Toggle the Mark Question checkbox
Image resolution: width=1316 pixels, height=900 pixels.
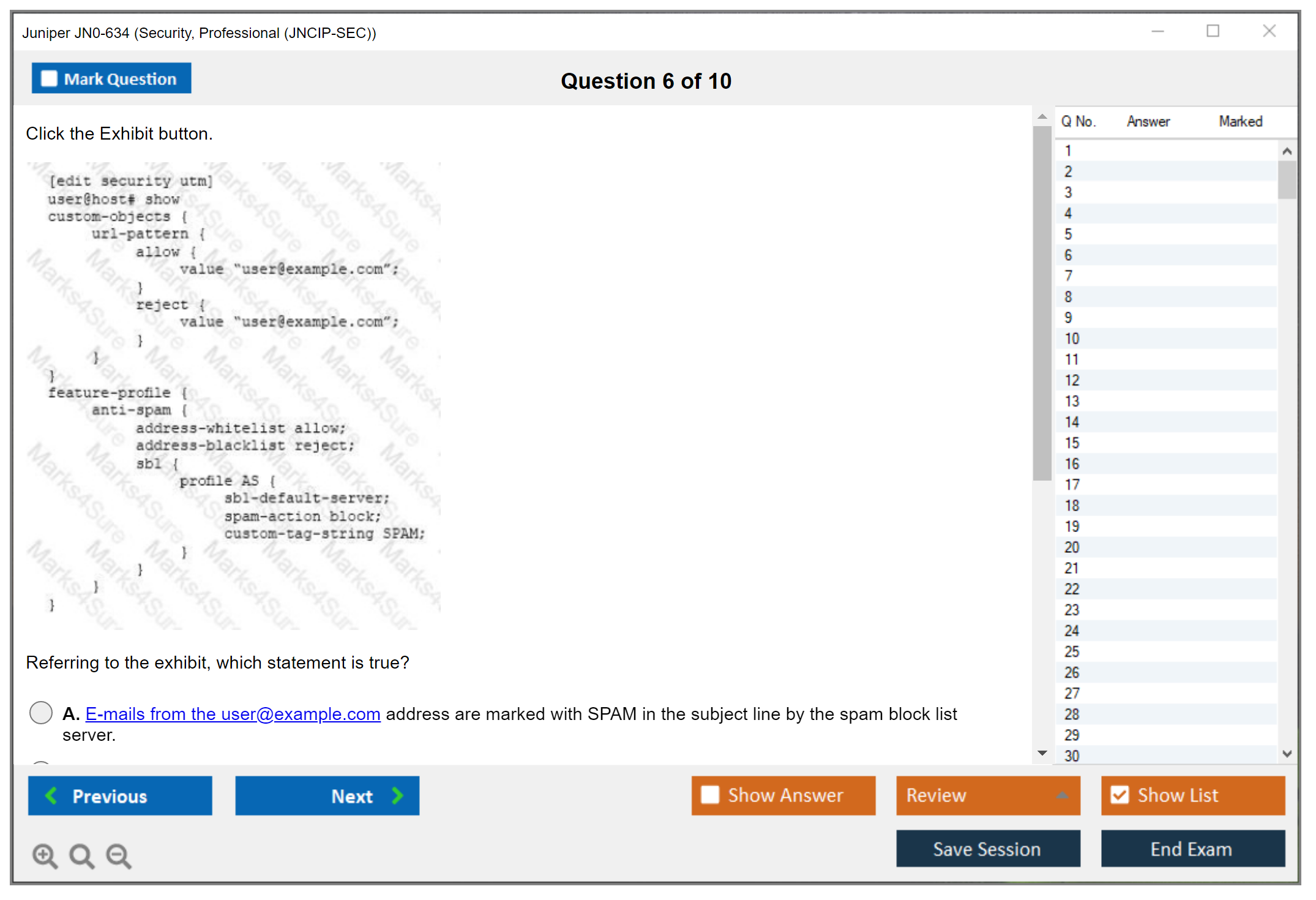tap(49, 78)
